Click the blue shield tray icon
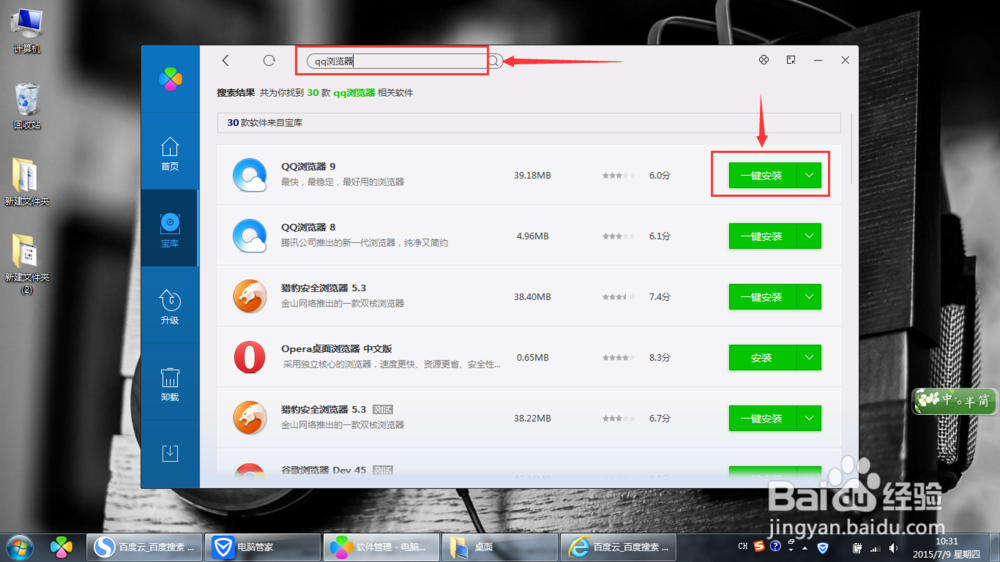Image resolution: width=1000 pixels, height=562 pixels. [823, 547]
